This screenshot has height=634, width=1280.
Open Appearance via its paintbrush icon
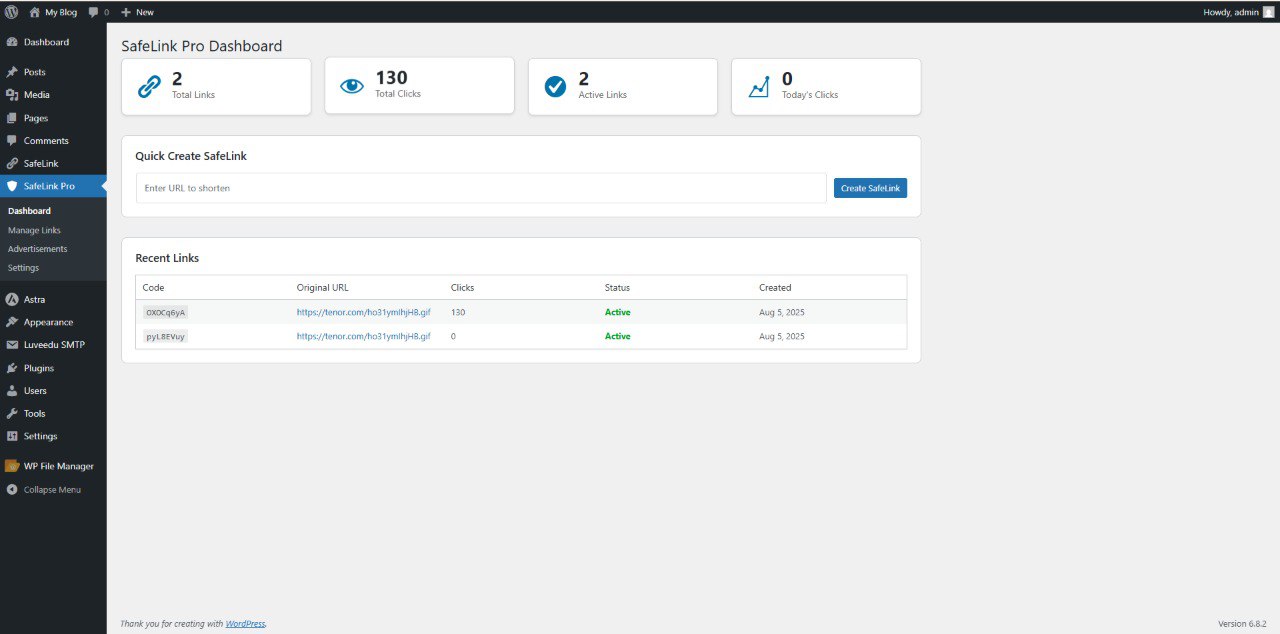tap(12, 322)
